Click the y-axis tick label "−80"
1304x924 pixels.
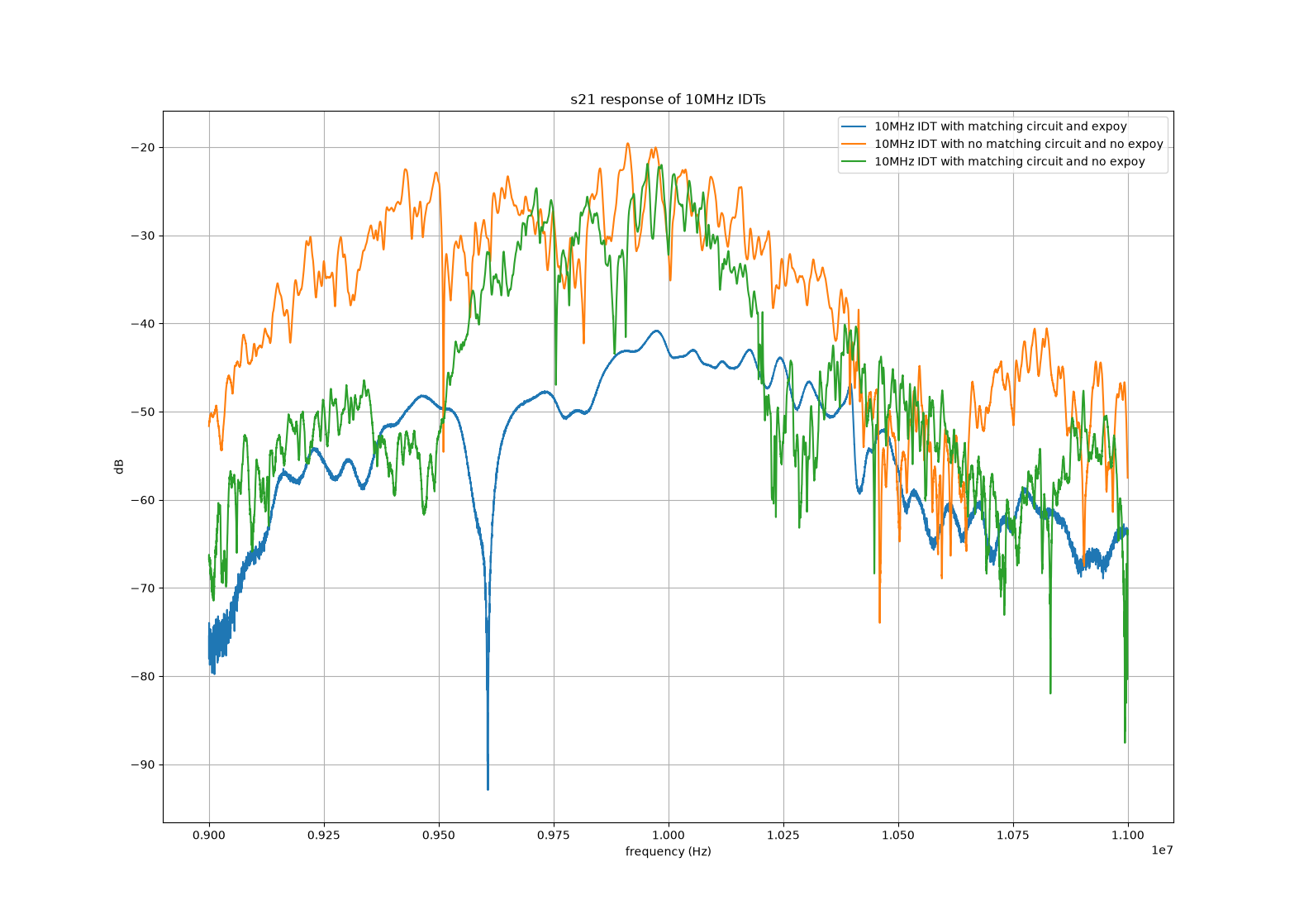pos(142,676)
